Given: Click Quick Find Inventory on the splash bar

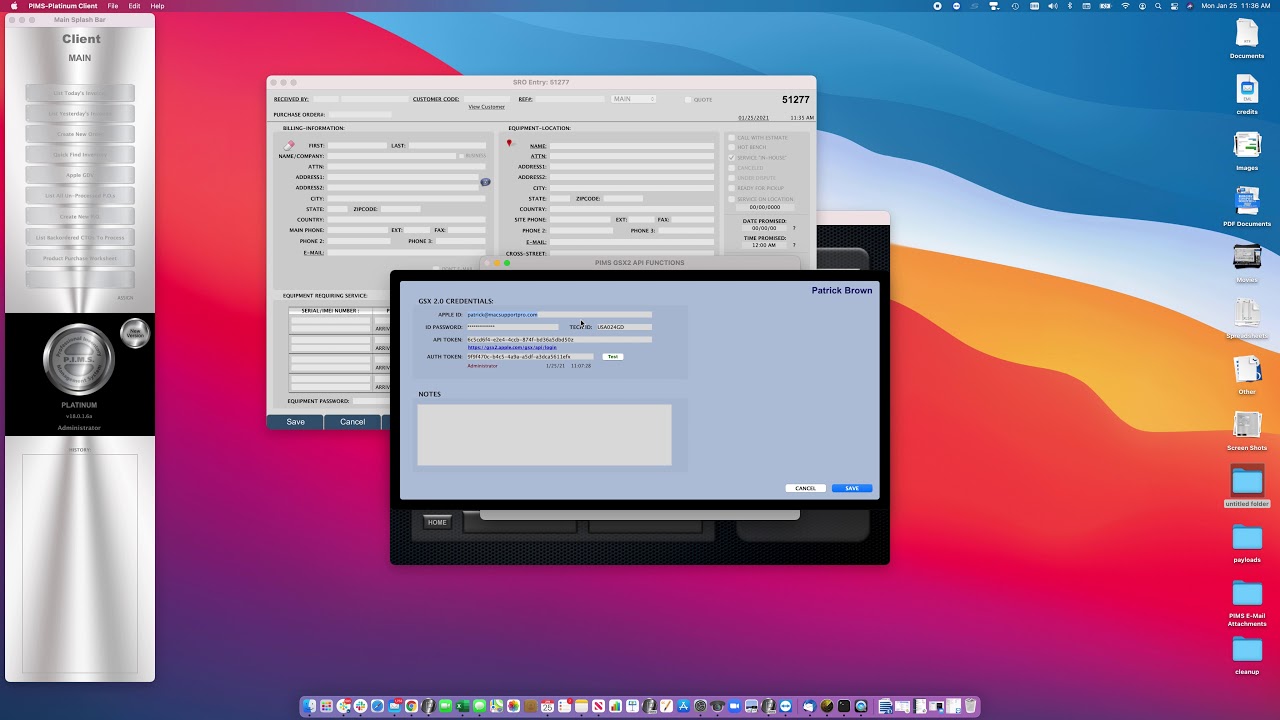Looking at the screenshot, I should pyautogui.click(x=80, y=155).
